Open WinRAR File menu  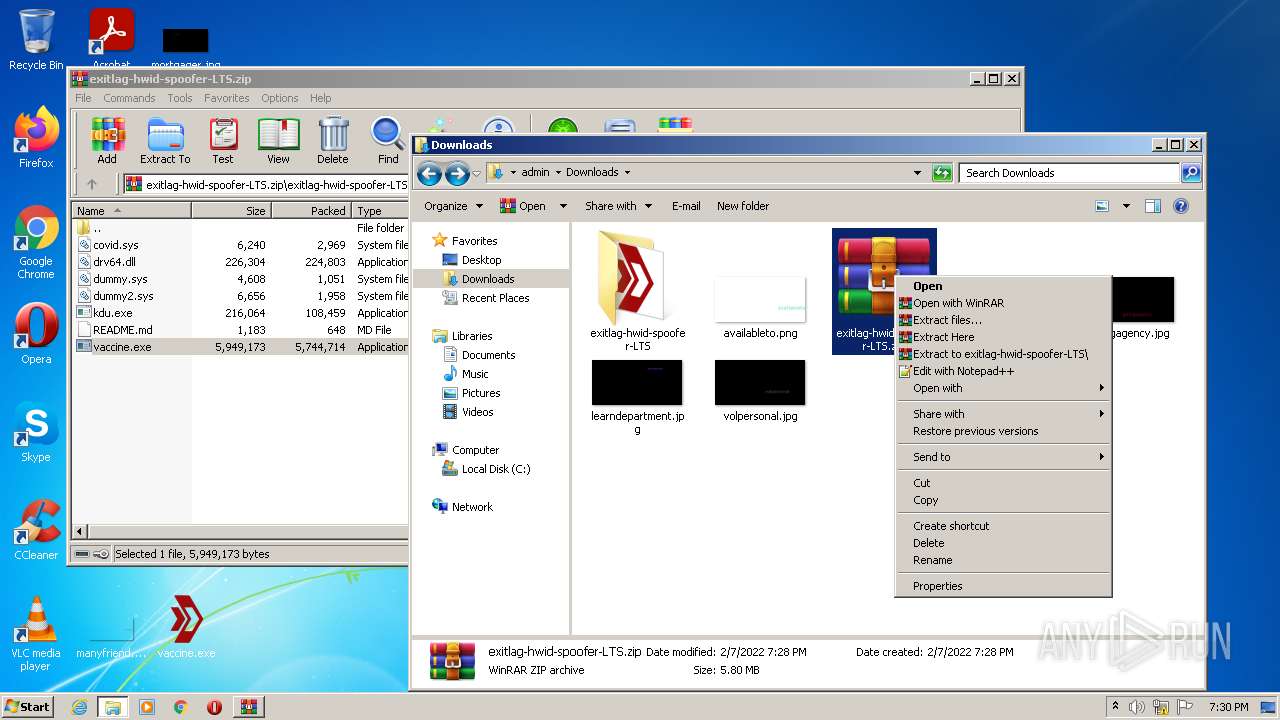tap(83, 98)
